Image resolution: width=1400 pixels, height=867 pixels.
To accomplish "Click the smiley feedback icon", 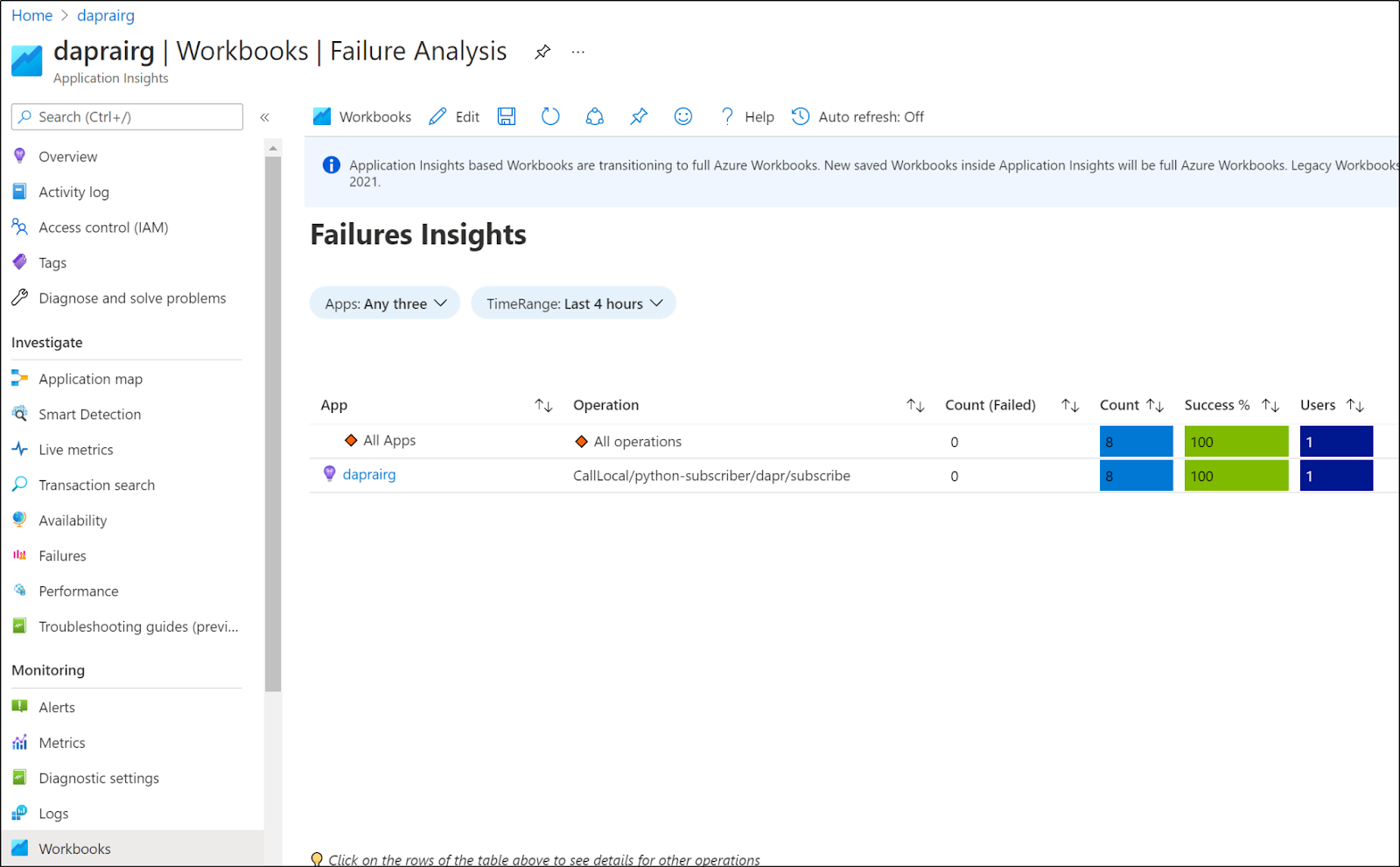I will 683,116.
